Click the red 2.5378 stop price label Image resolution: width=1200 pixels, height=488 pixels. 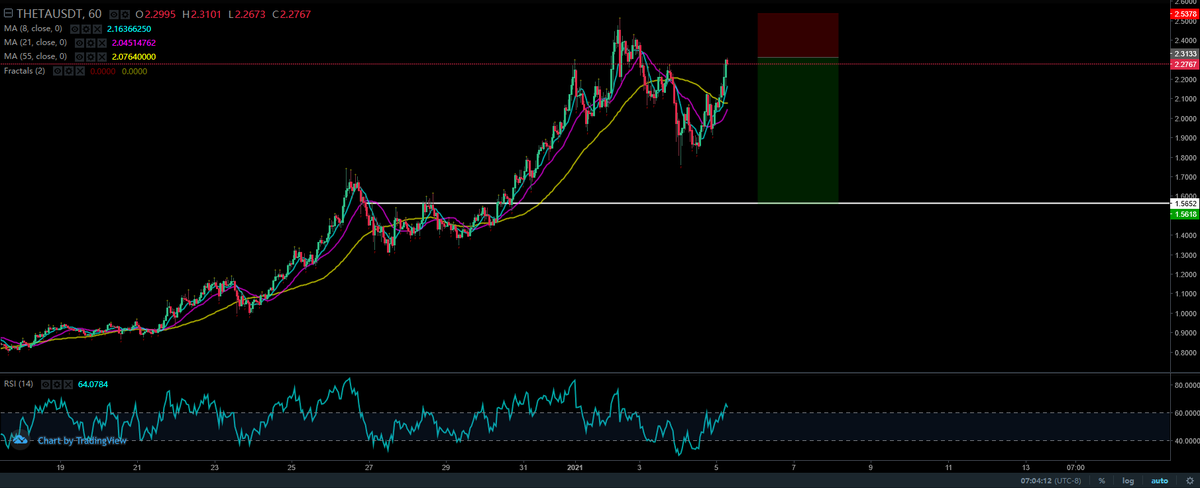click(1184, 14)
